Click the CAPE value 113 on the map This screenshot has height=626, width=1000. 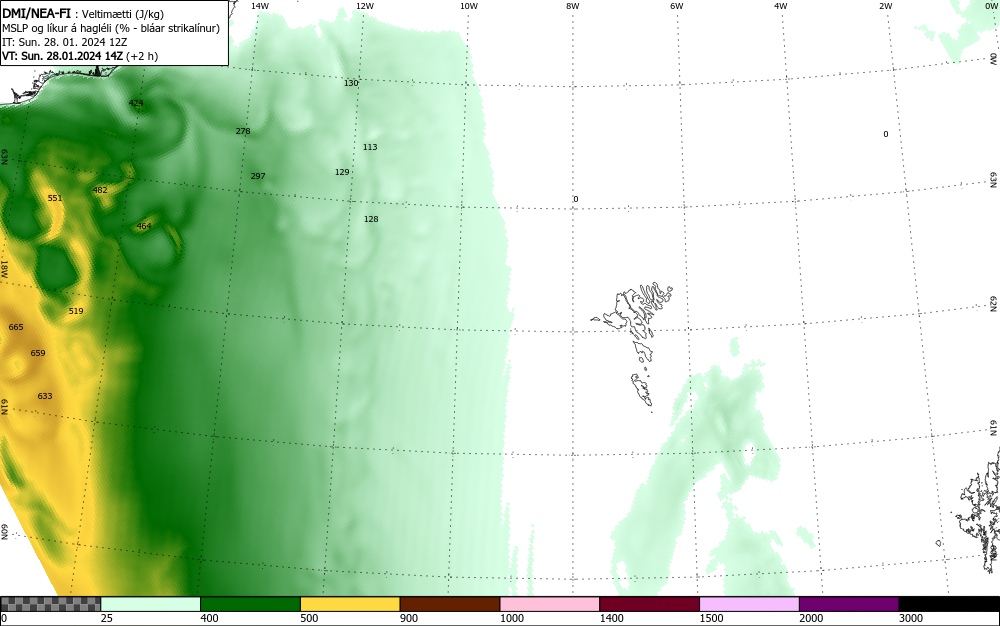[370, 147]
